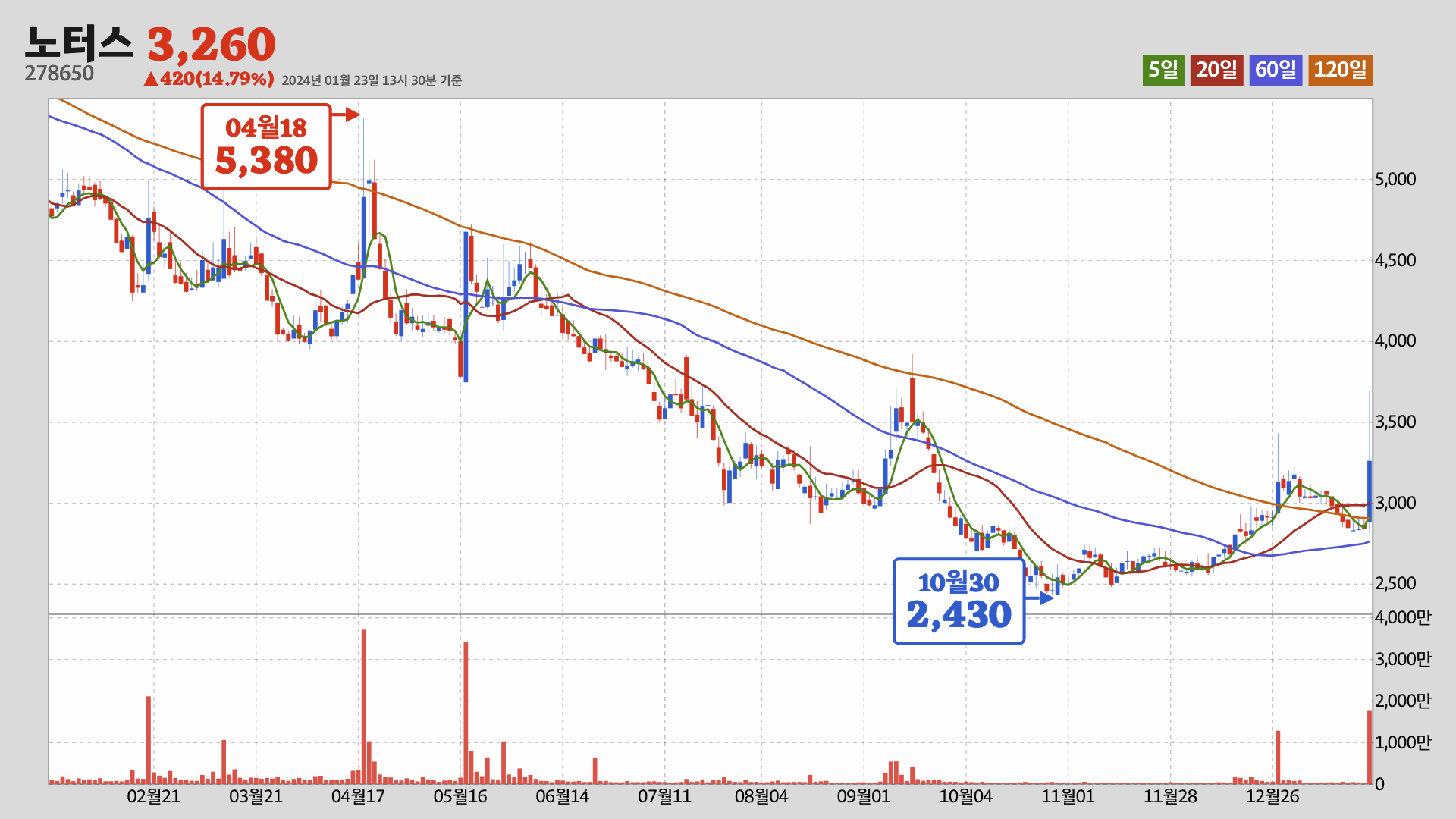
Task: Click the 2,500 price axis label
Action: tap(1395, 584)
